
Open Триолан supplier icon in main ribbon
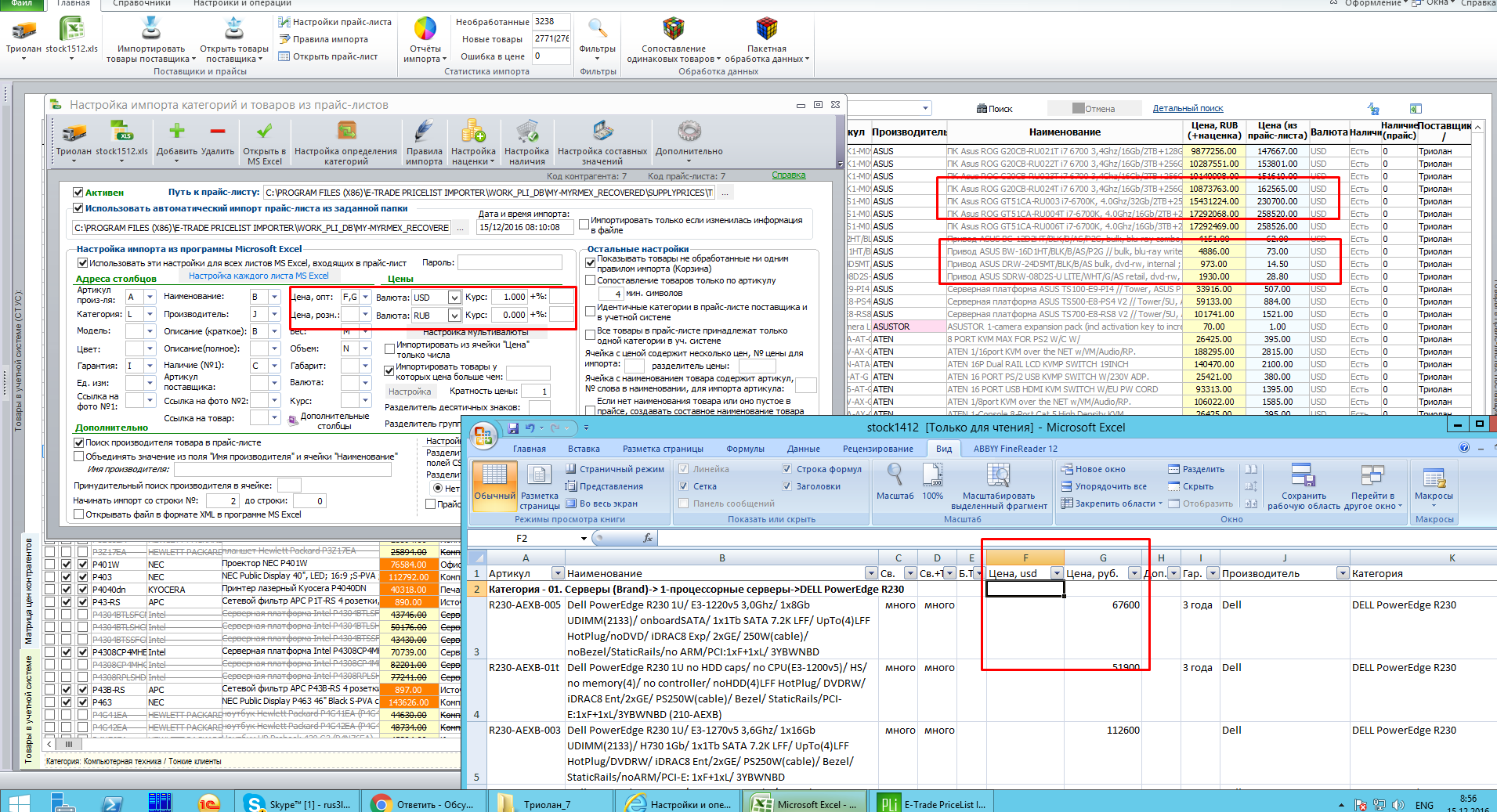pos(24,31)
